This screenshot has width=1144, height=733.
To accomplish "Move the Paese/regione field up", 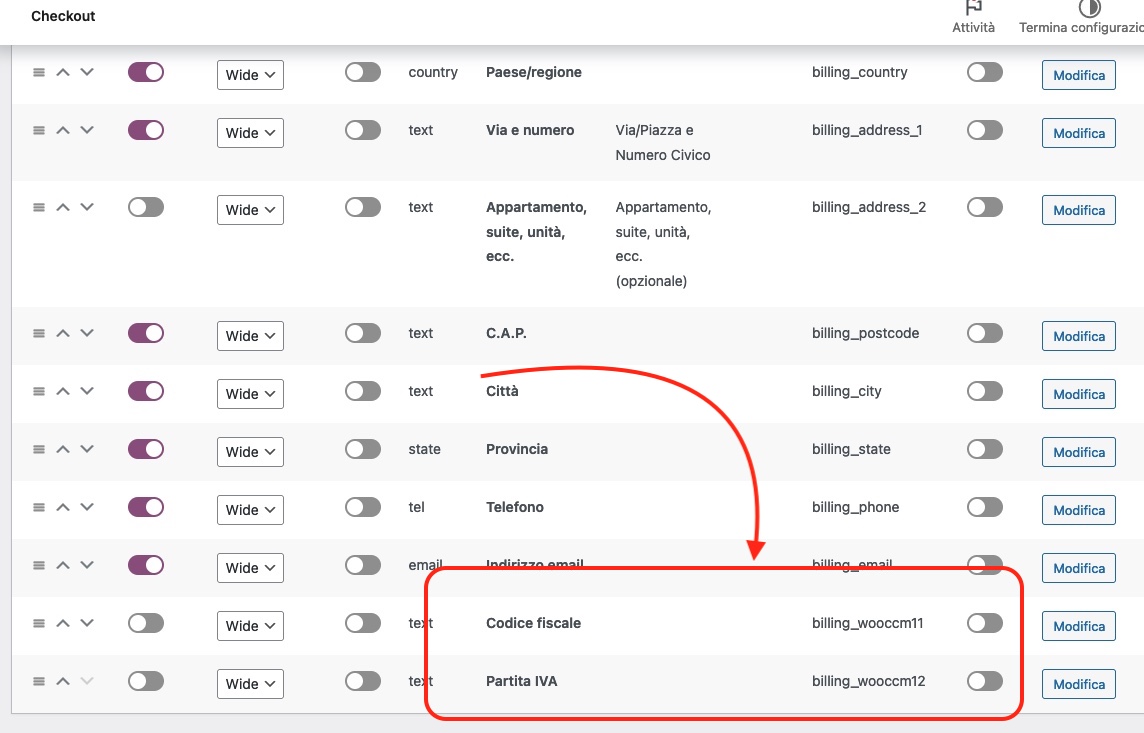I will (x=63, y=72).
